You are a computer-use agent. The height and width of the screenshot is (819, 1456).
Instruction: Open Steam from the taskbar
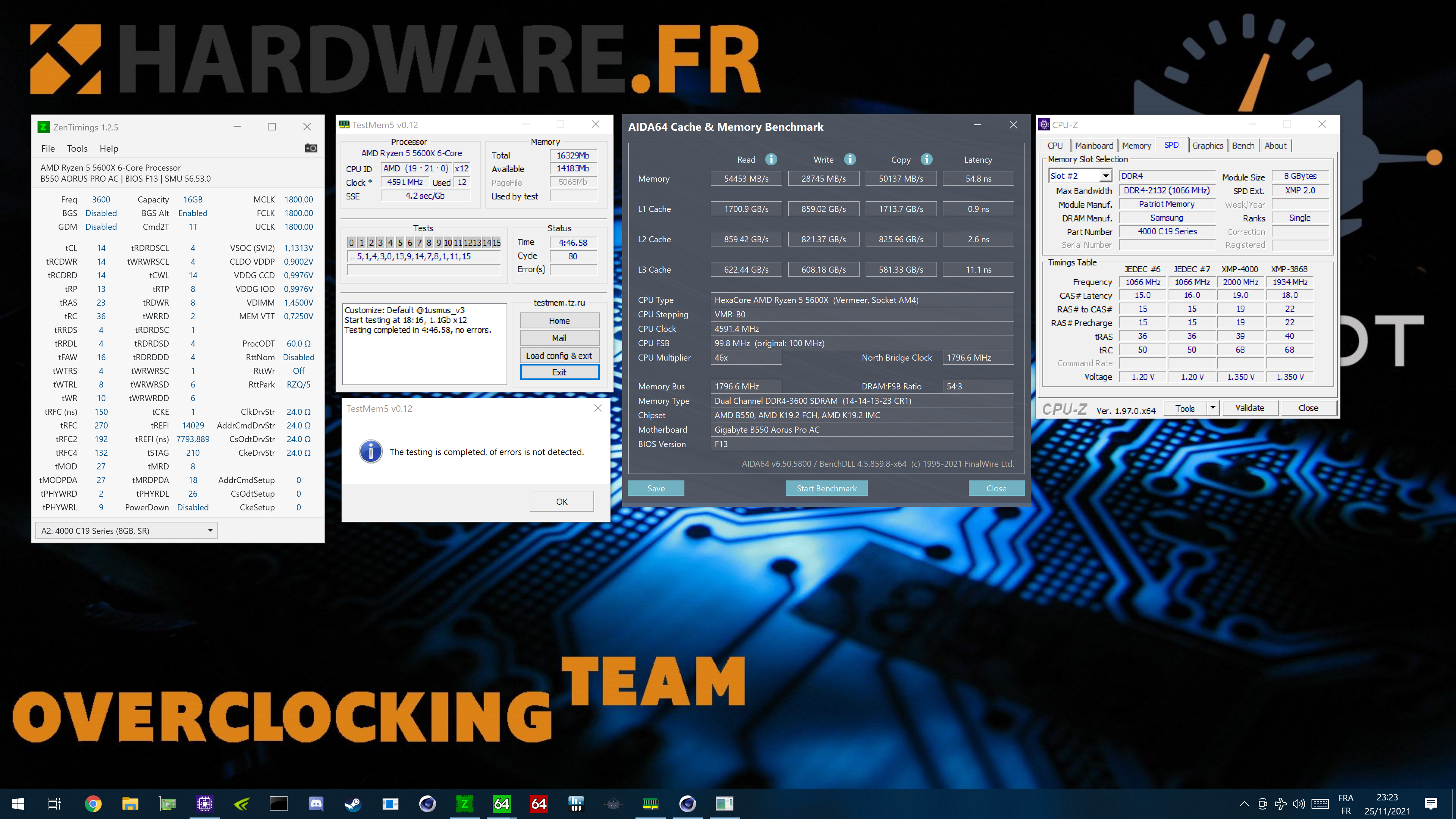353,803
